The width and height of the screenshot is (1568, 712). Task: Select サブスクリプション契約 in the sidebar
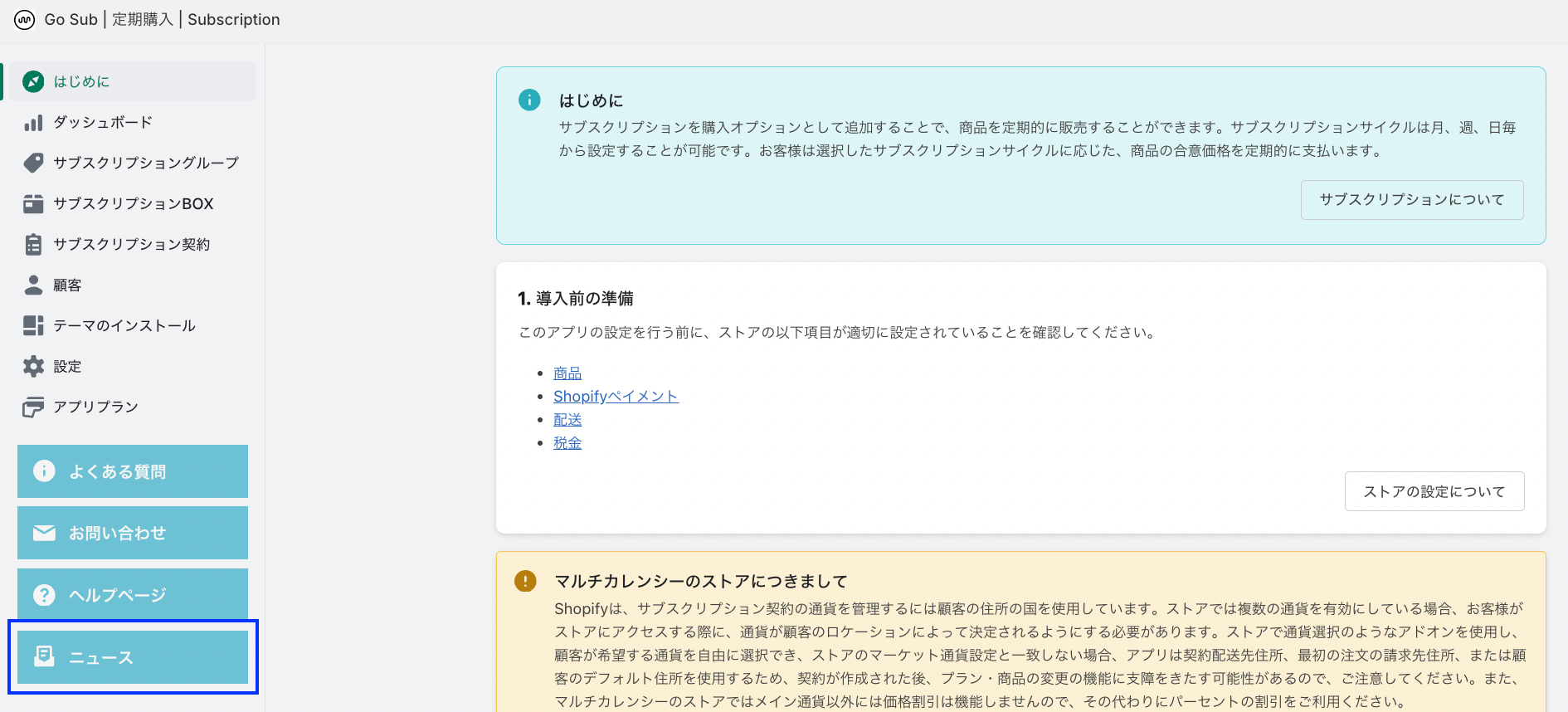coord(131,244)
